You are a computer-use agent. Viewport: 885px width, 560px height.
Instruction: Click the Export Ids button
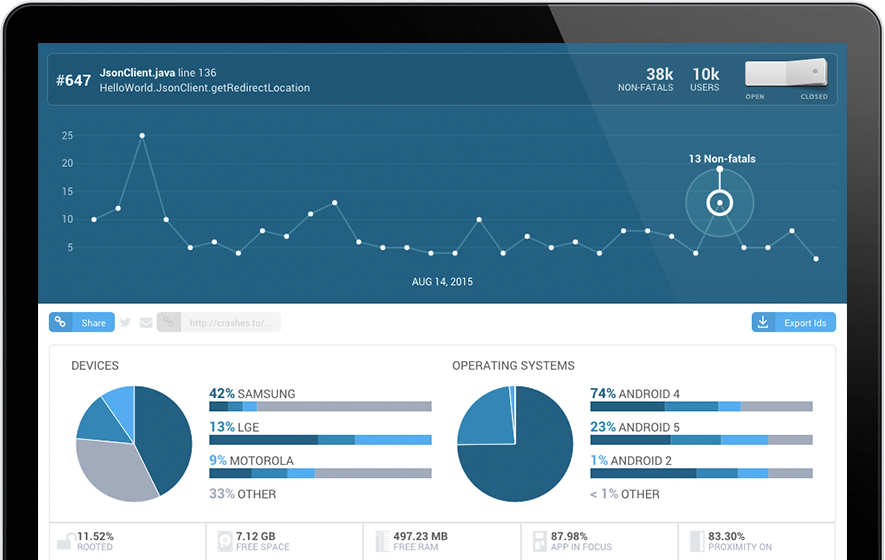pyautogui.click(x=794, y=322)
